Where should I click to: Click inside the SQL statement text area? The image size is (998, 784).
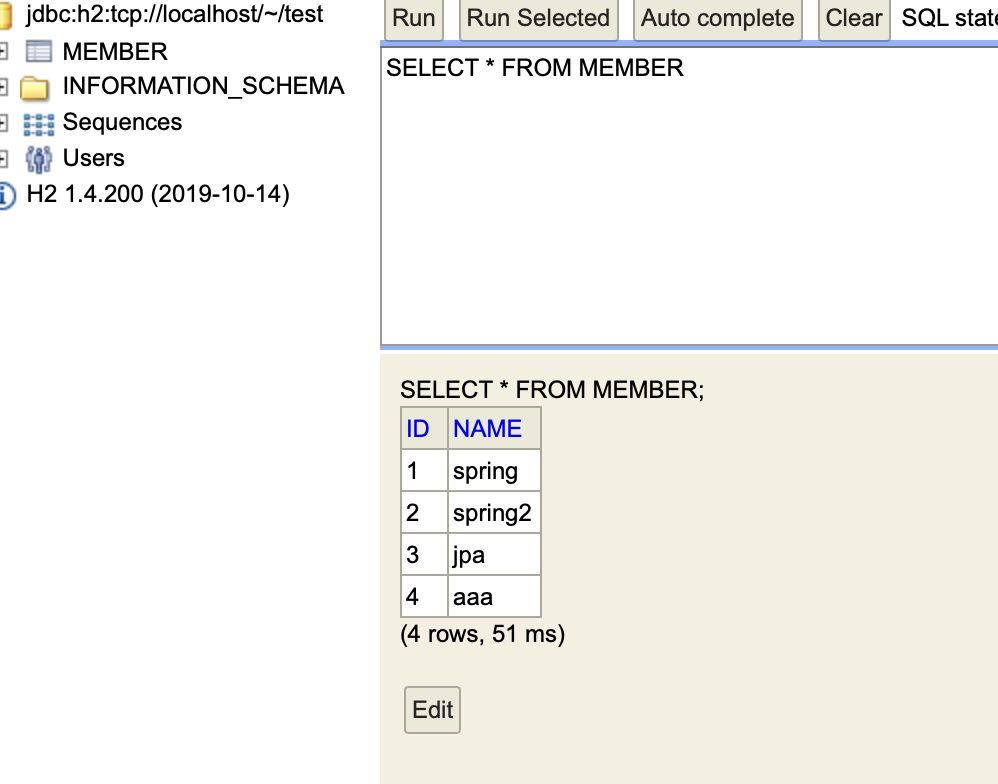pyautogui.click(x=689, y=196)
